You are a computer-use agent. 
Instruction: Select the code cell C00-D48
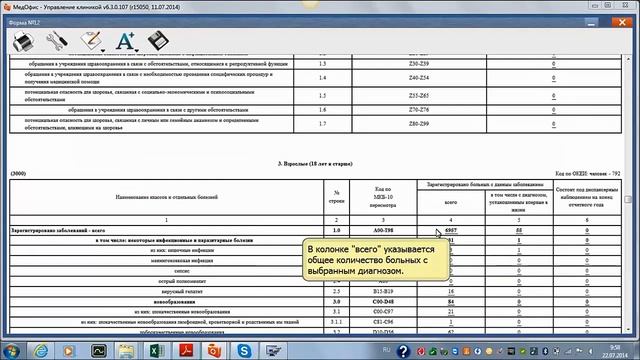tap(383, 302)
